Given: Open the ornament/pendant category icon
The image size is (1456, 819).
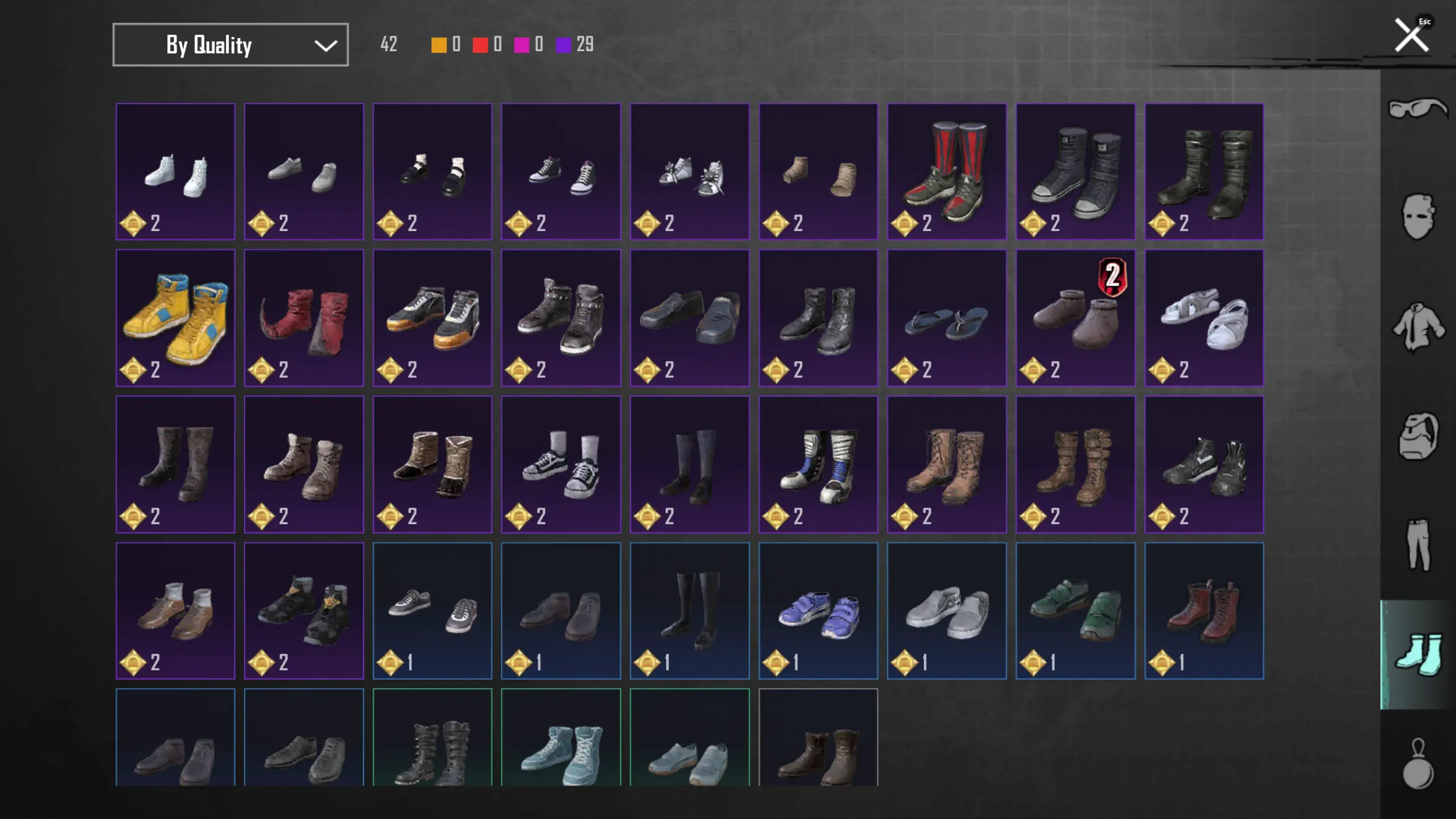Looking at the screenshot, I should [x=1418, y=764].
